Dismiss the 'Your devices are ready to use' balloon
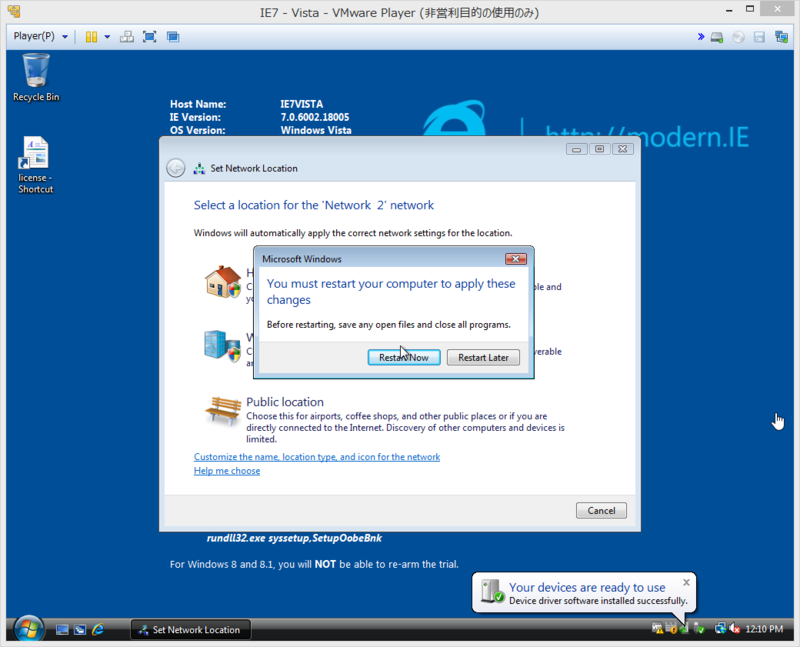The width and height of the screenshot is (800, 647). point(686,582)
